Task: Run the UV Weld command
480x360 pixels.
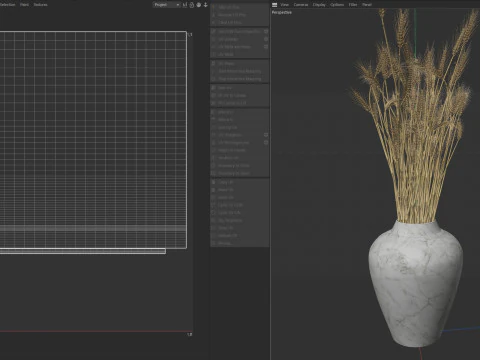Action: pos(240,54)
